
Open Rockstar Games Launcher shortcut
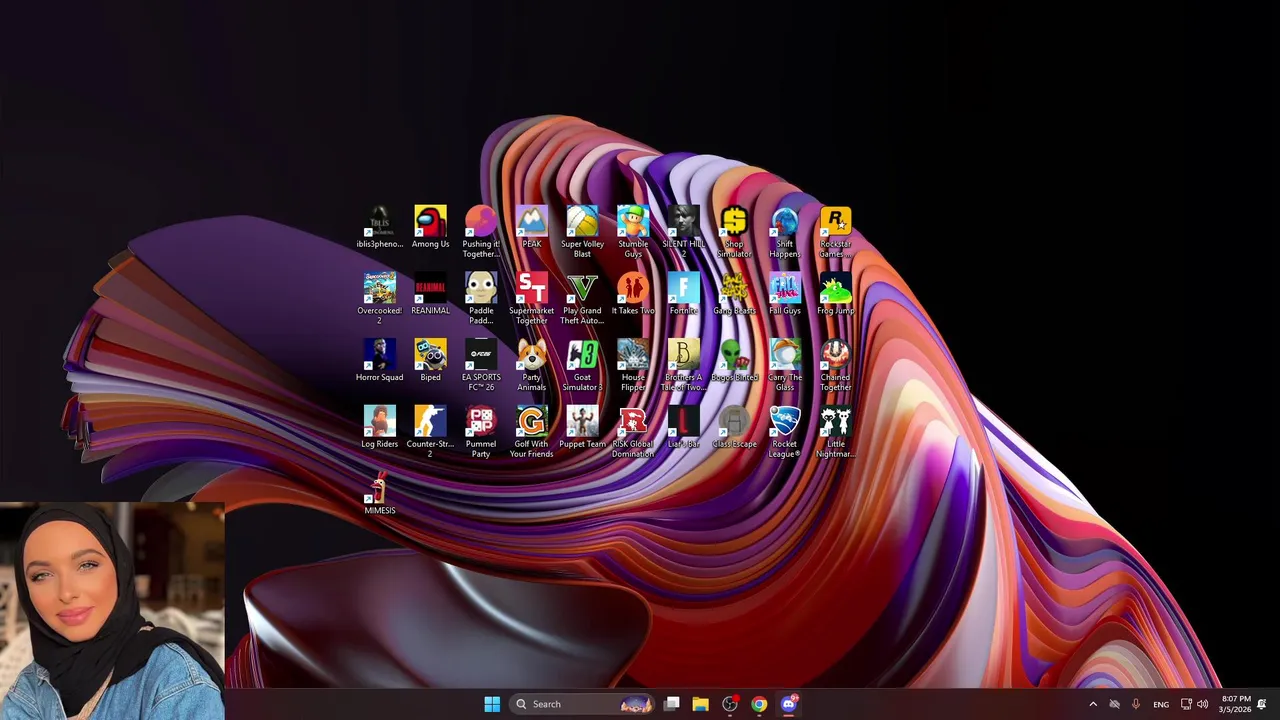[x=835, y=232]
